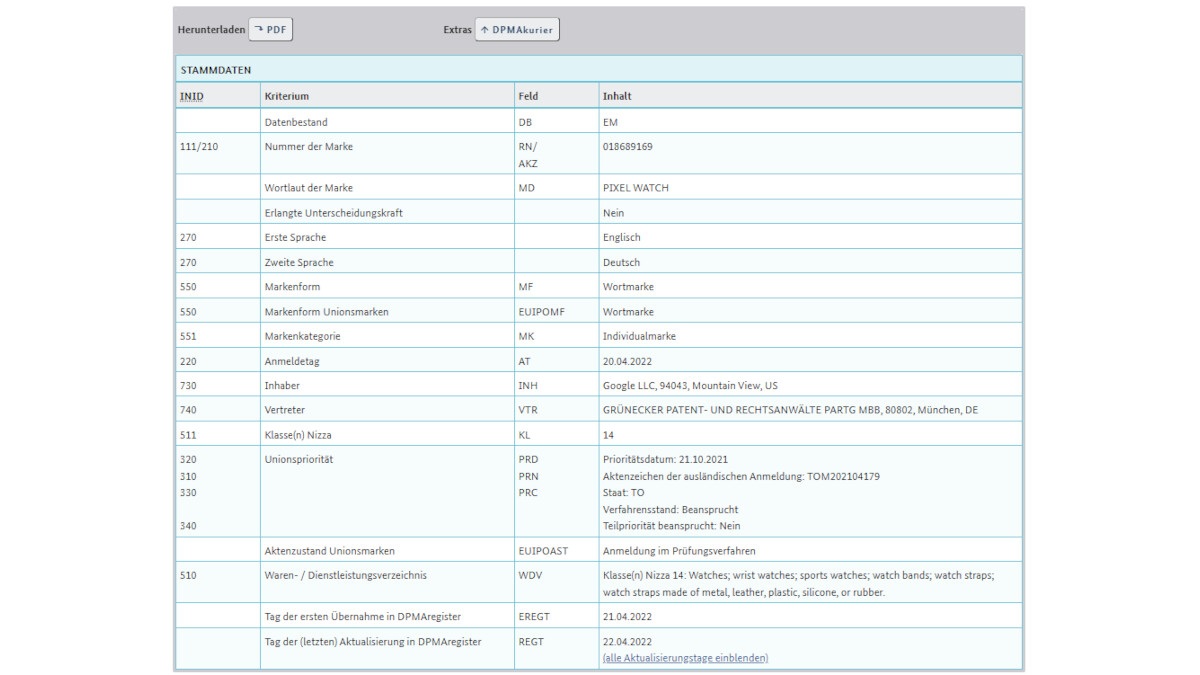Click the field code PRN
1200x675 pixels.
tap(528, 476)
